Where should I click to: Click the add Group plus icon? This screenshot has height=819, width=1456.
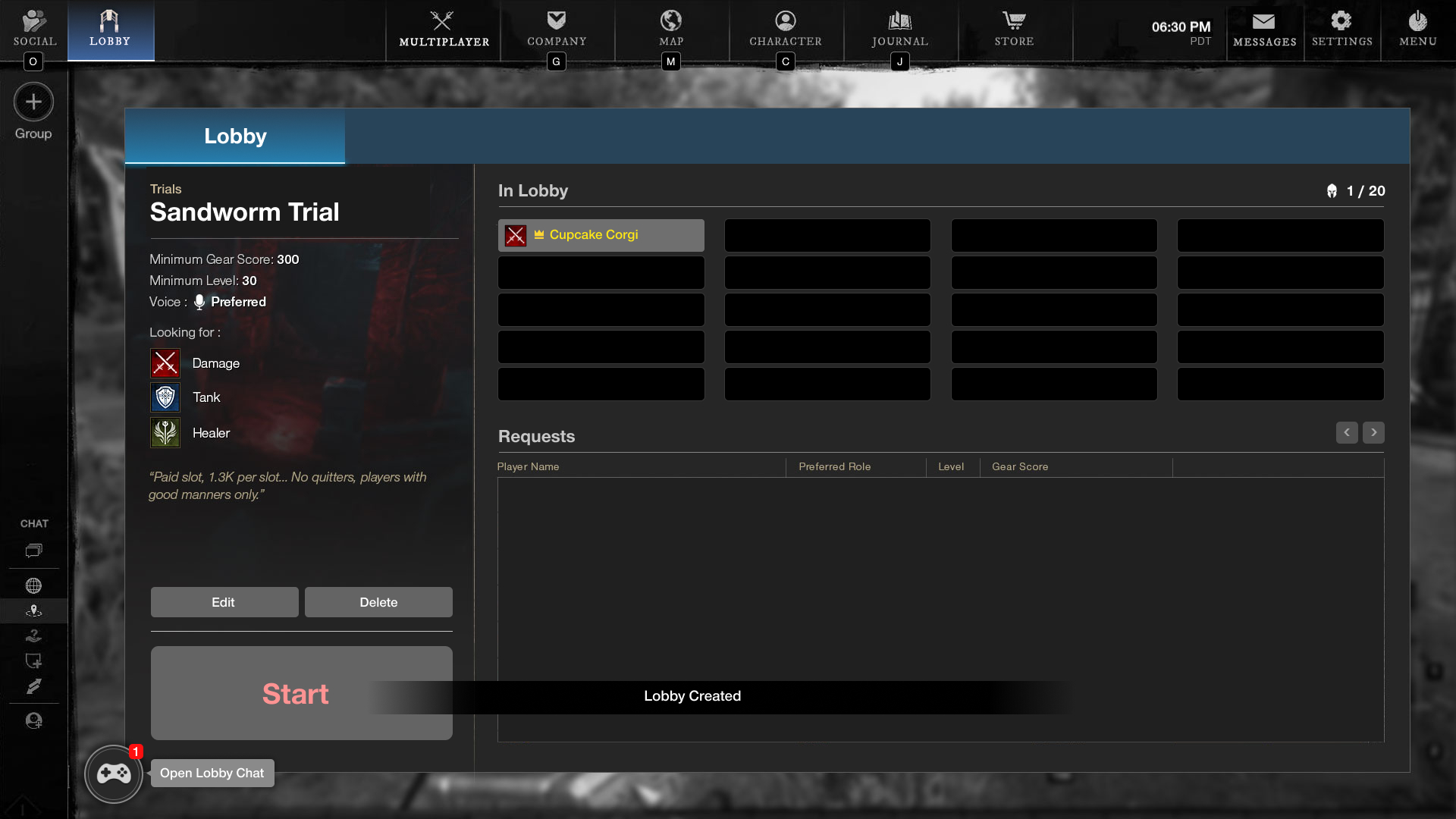click(33, 102)
